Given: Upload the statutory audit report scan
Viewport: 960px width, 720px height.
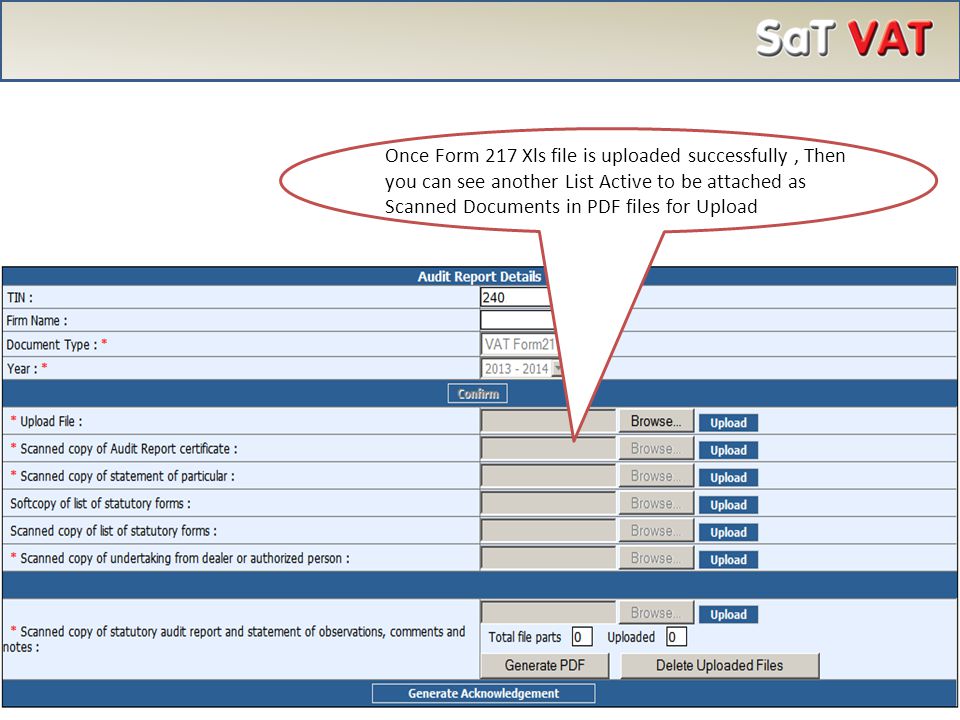Looking at the screenshot, I should 729,615.
